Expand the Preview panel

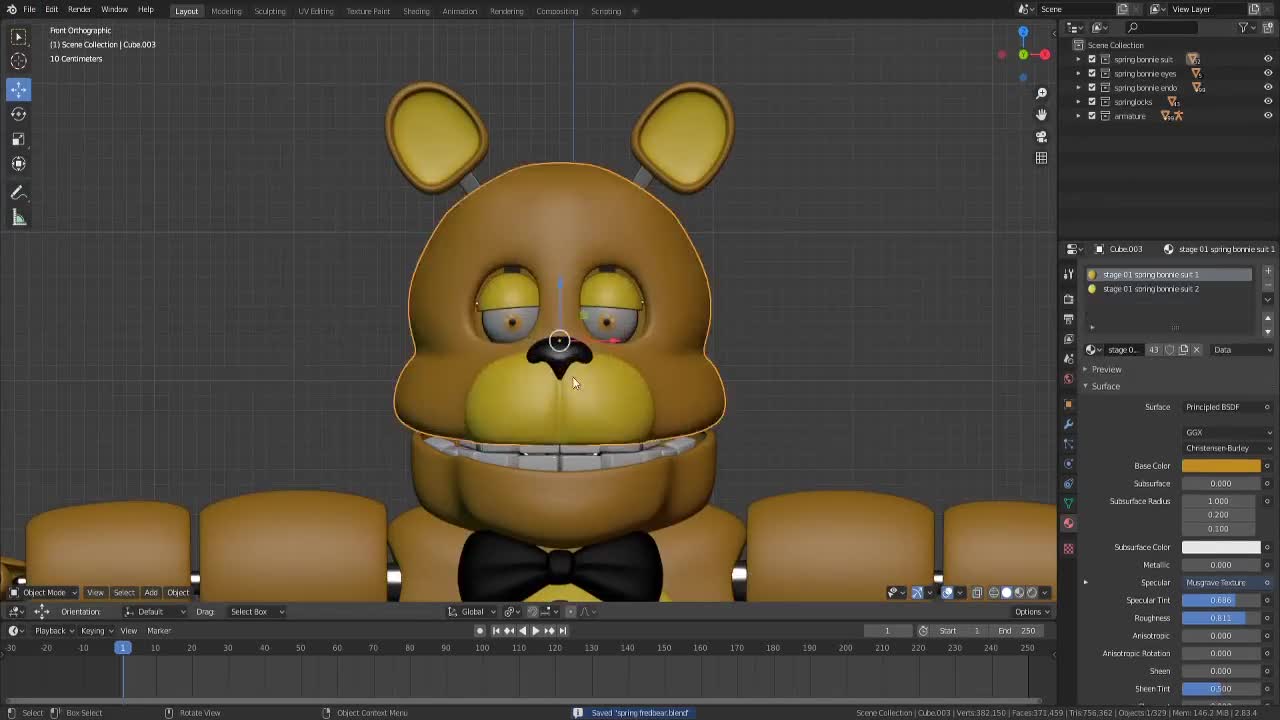1106,369
